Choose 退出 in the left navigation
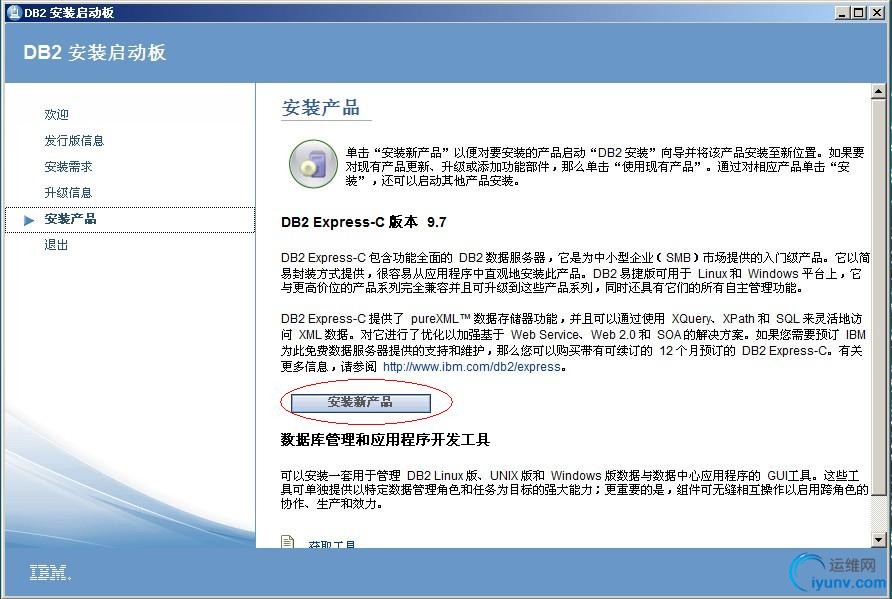Screen dimensions: 892x599 (x=56, y=245)
